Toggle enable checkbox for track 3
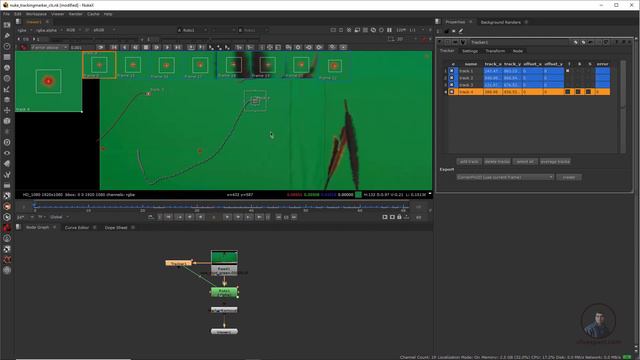This screenshot has width=640, height=360. click(451, 84)
